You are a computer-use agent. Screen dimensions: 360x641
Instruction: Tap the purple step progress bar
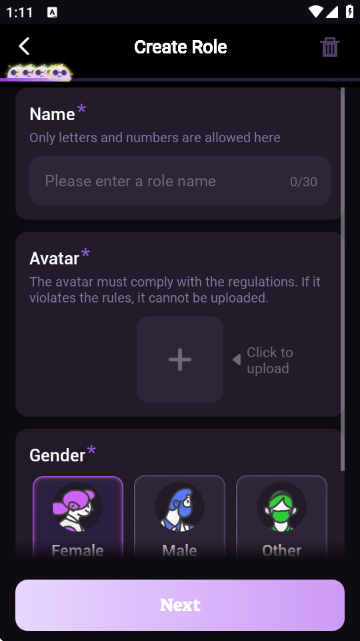(x=180, y=80)
